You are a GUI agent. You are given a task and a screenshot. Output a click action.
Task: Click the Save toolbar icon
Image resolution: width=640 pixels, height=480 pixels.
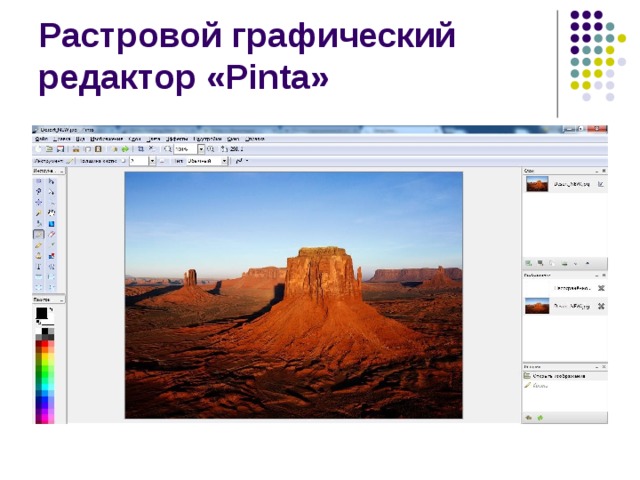[x=61, y=149]
